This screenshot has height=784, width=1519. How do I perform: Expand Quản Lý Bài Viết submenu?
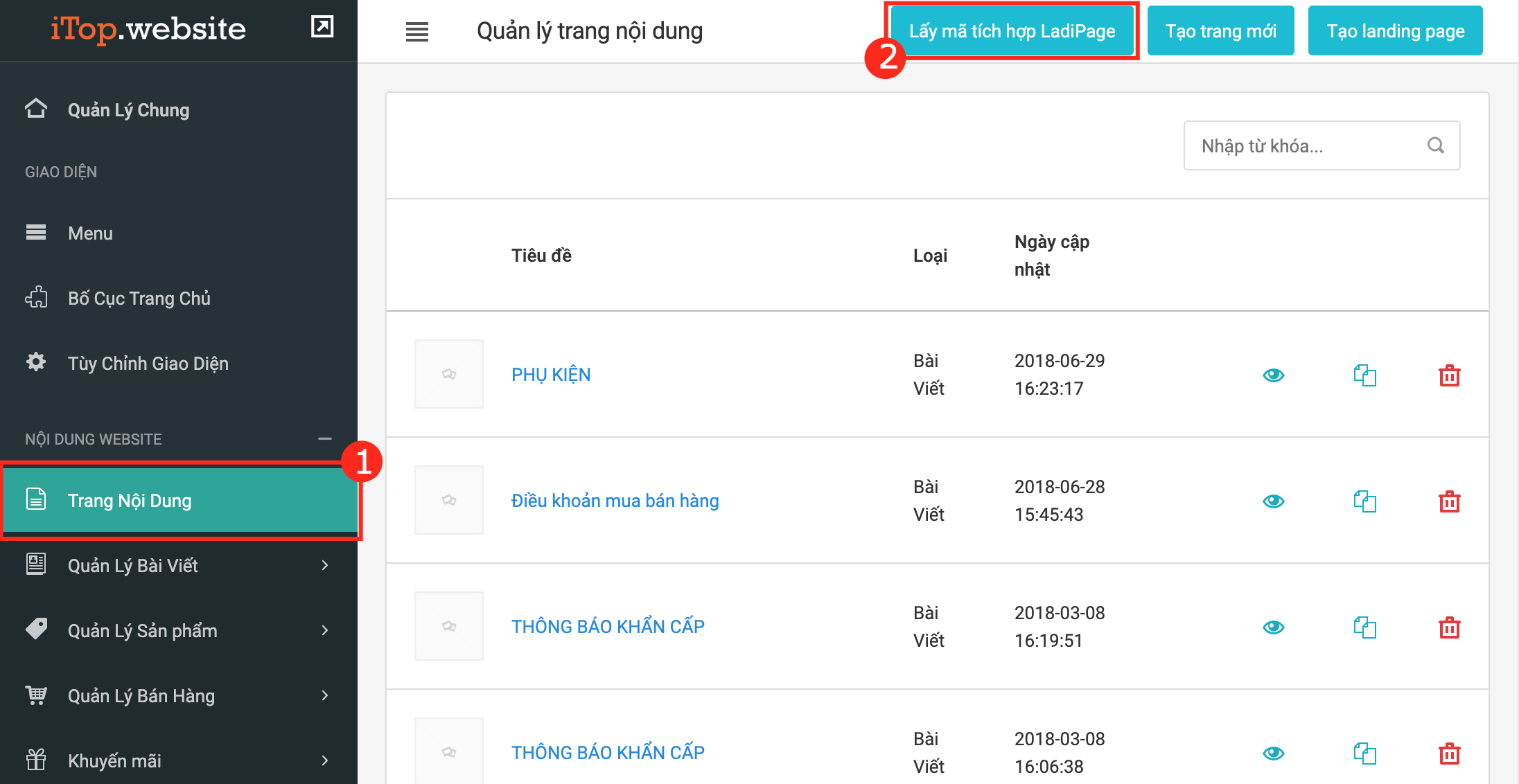324,566
